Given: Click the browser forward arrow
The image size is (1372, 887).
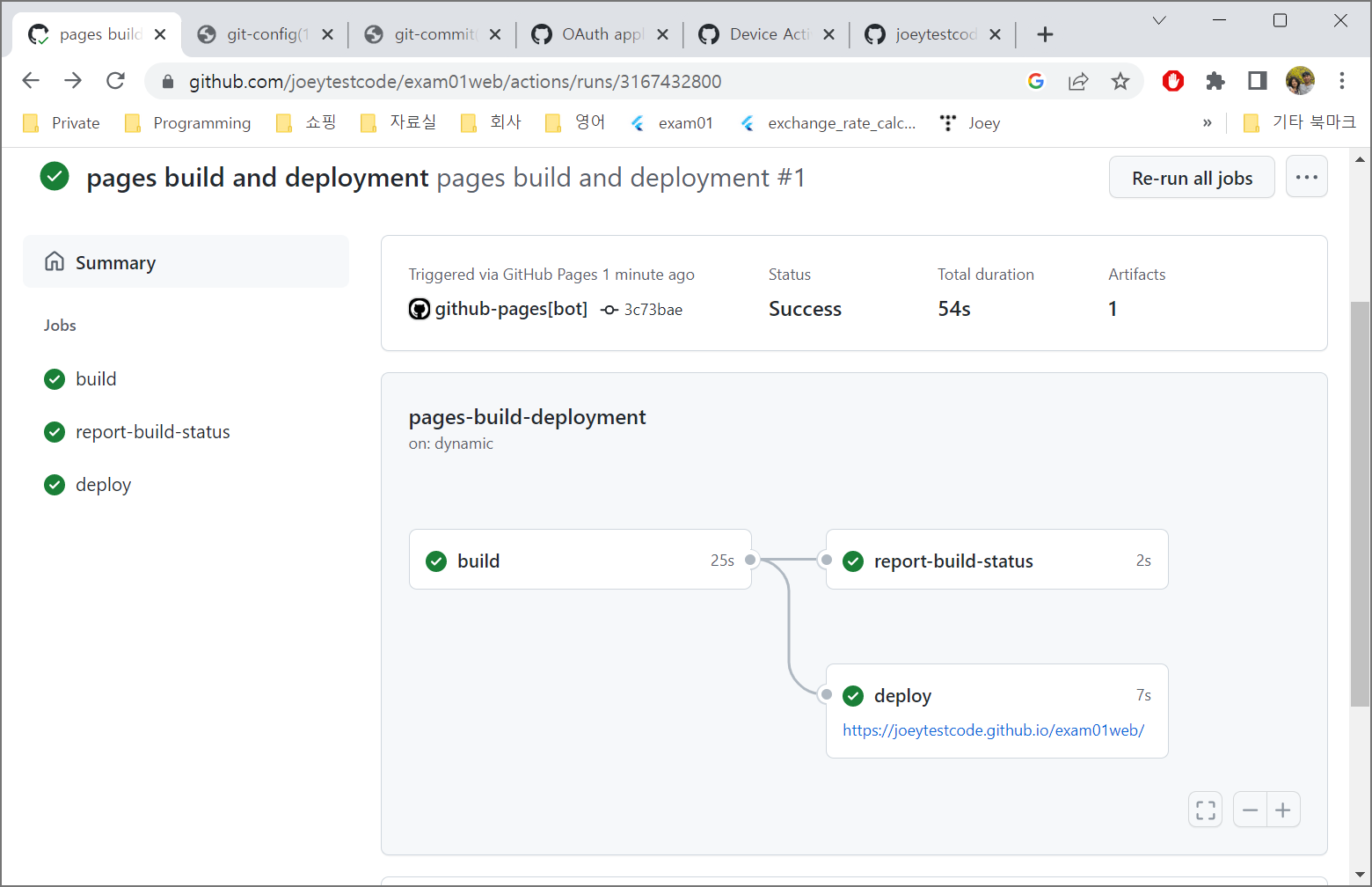Looking at the screenshot, I should coord(73,81).
